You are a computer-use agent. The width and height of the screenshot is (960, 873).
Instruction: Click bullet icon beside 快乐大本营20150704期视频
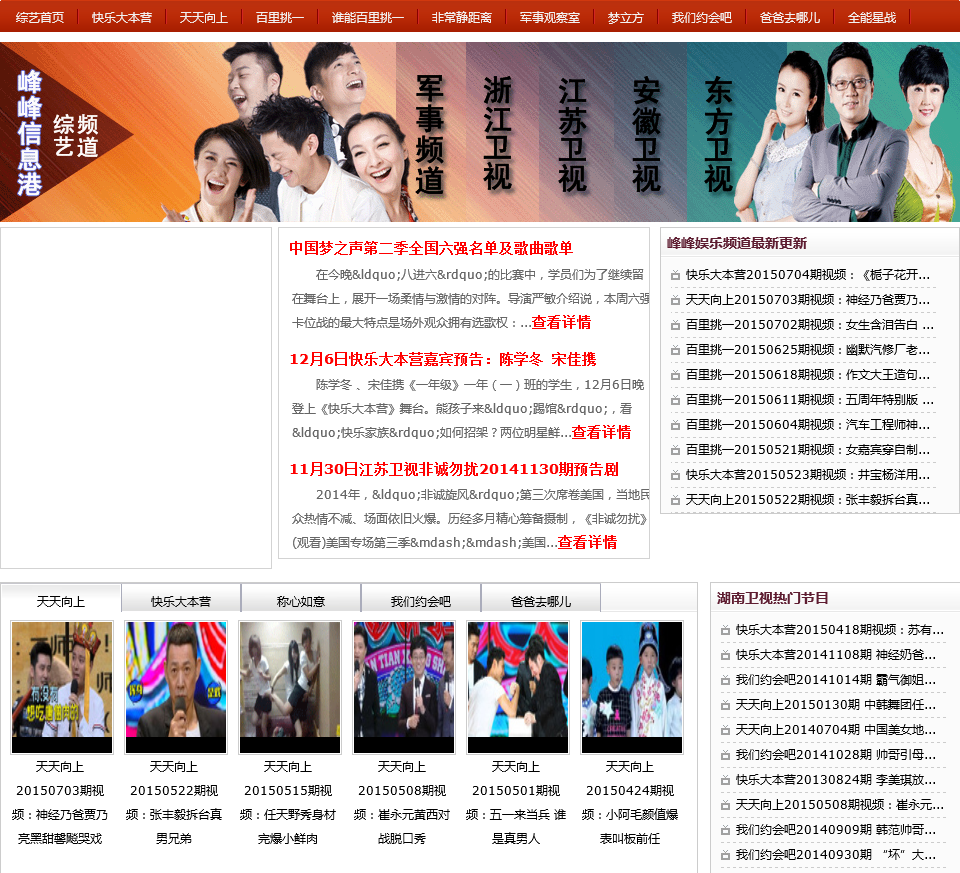675,275
